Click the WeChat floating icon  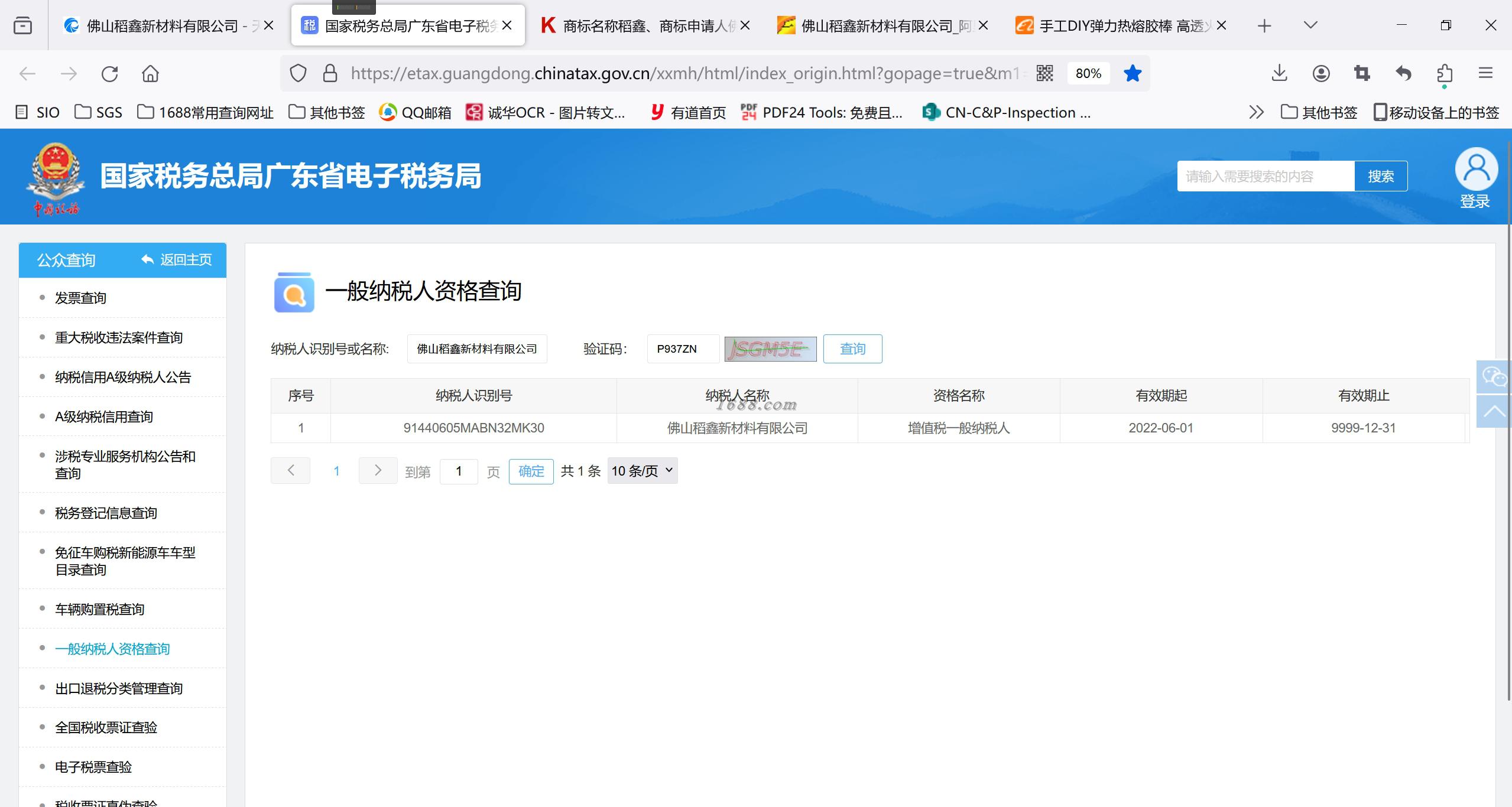point(1494,376)
